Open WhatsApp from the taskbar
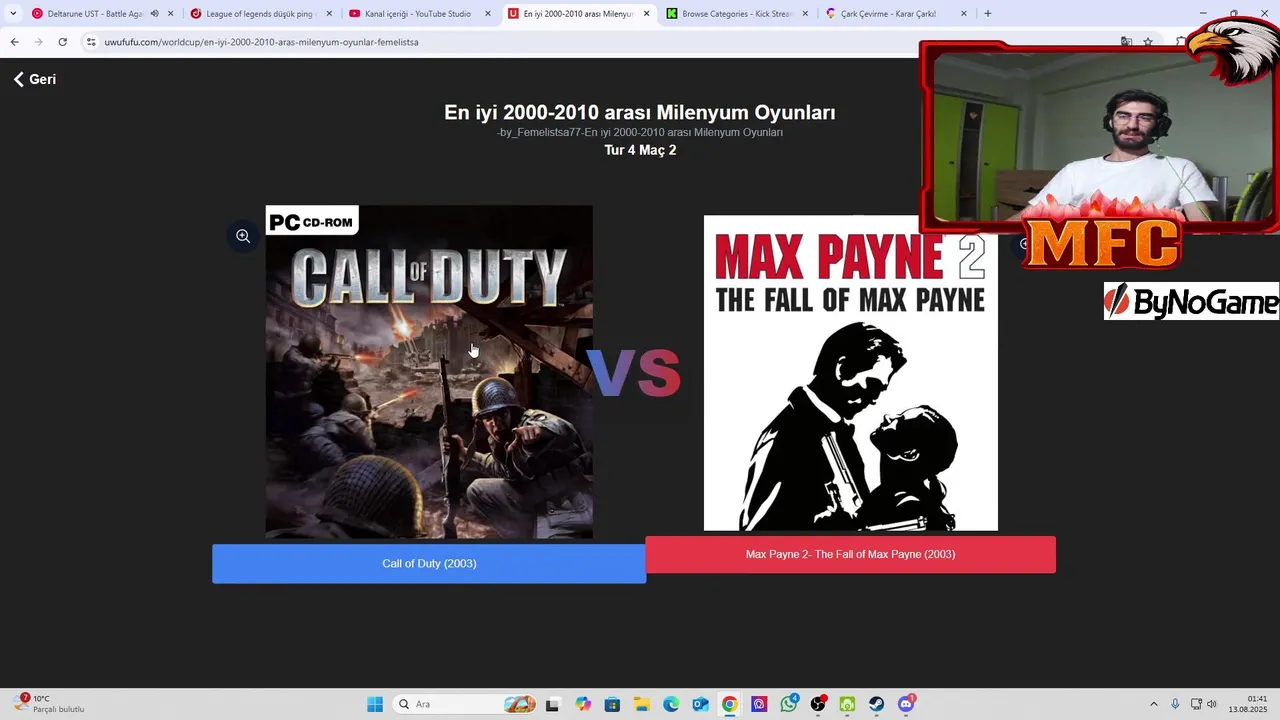 (x=789, y=704)
